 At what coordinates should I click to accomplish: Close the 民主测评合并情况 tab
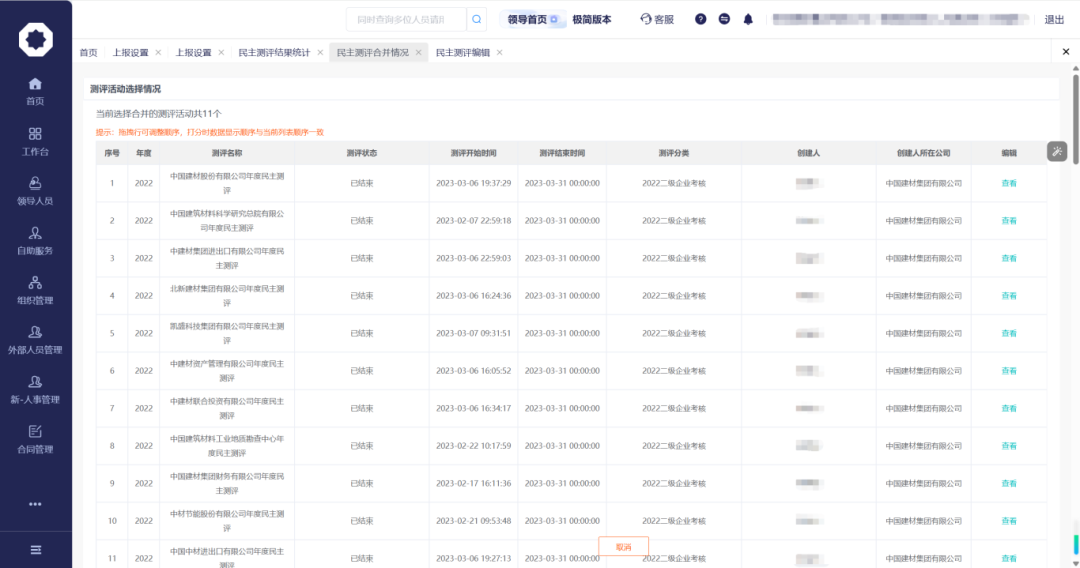419,52
